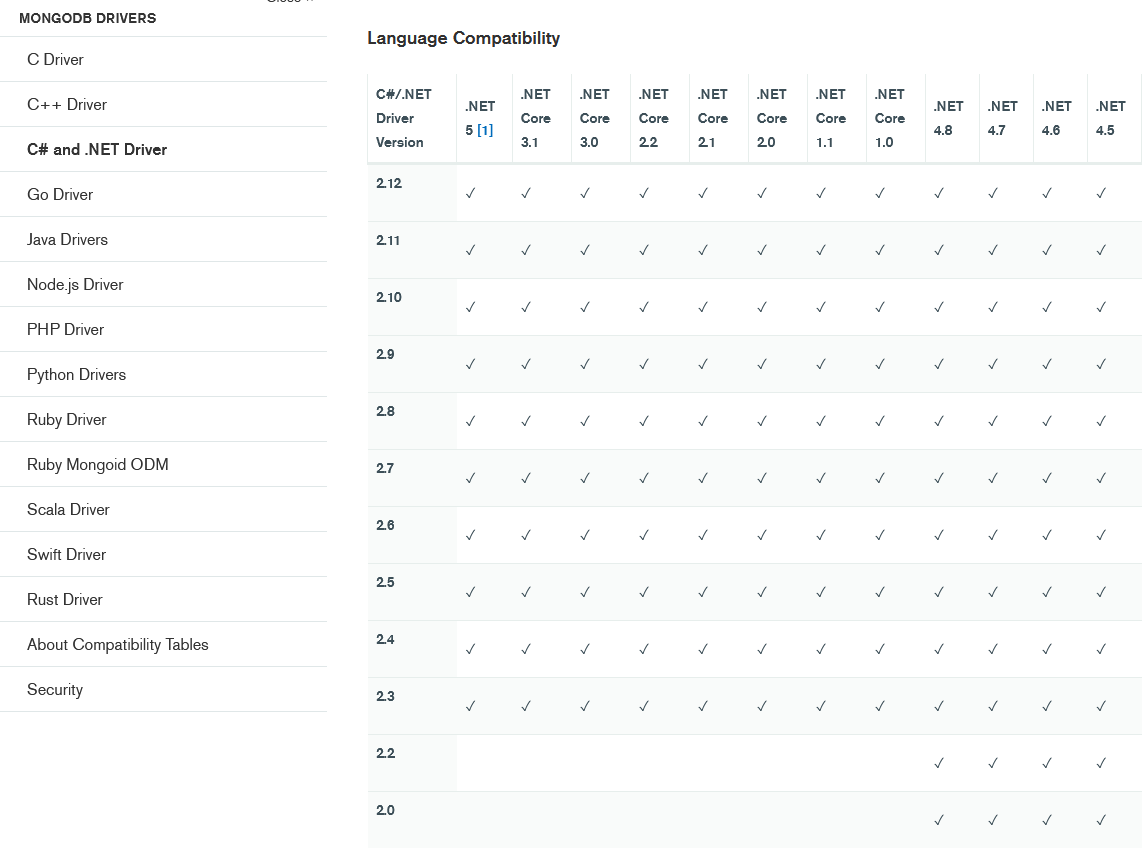Screen dimensions: 1148x848
Task: Open the Rust Driver page
Action: 64,599
